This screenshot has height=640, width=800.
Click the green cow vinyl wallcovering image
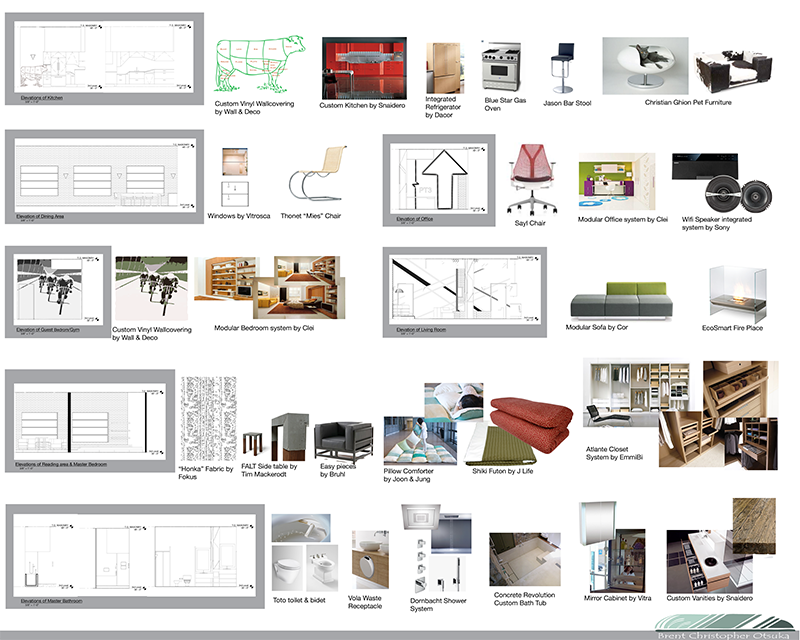point(259,63)
